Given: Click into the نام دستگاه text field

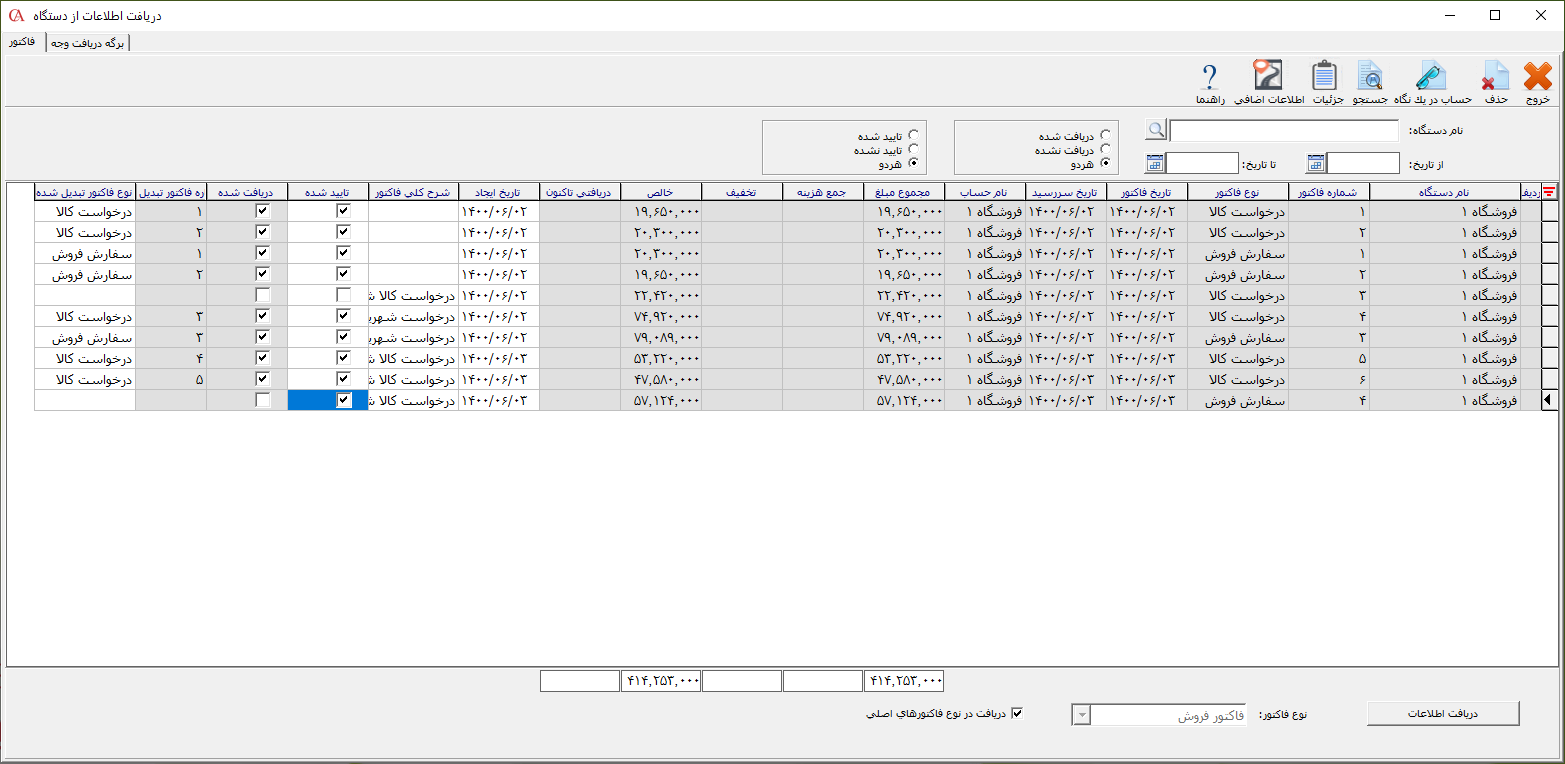Looking at the screenshot, I should 1284,131.
